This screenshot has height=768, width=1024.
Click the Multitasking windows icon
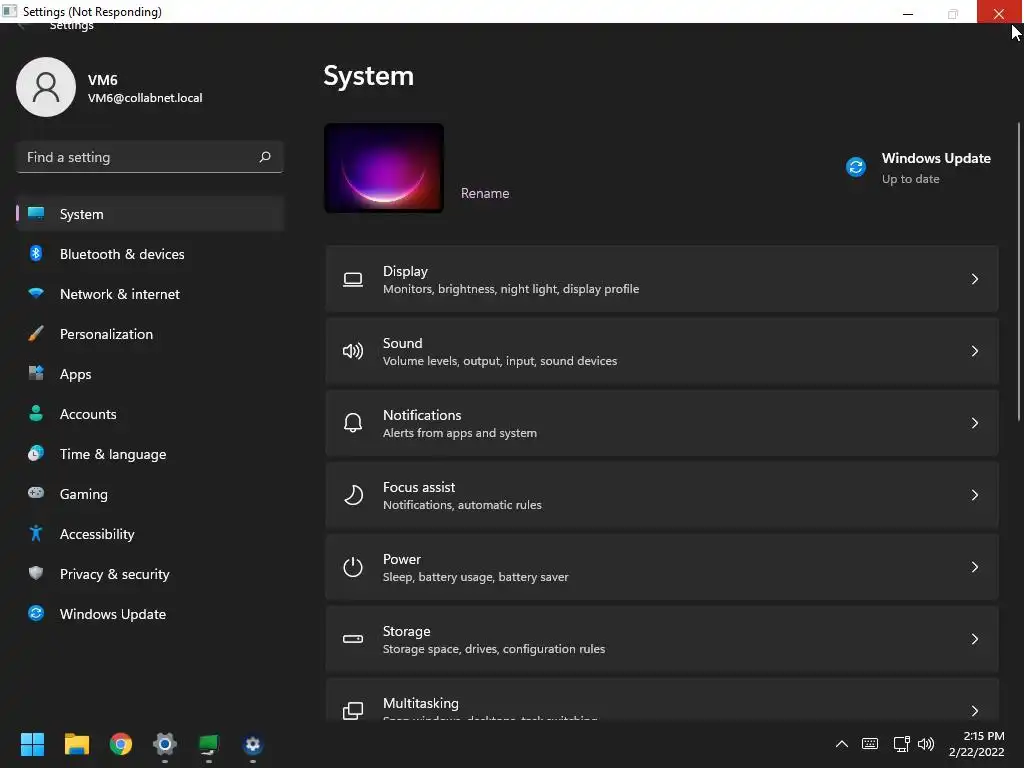click(x=353, y=711)
